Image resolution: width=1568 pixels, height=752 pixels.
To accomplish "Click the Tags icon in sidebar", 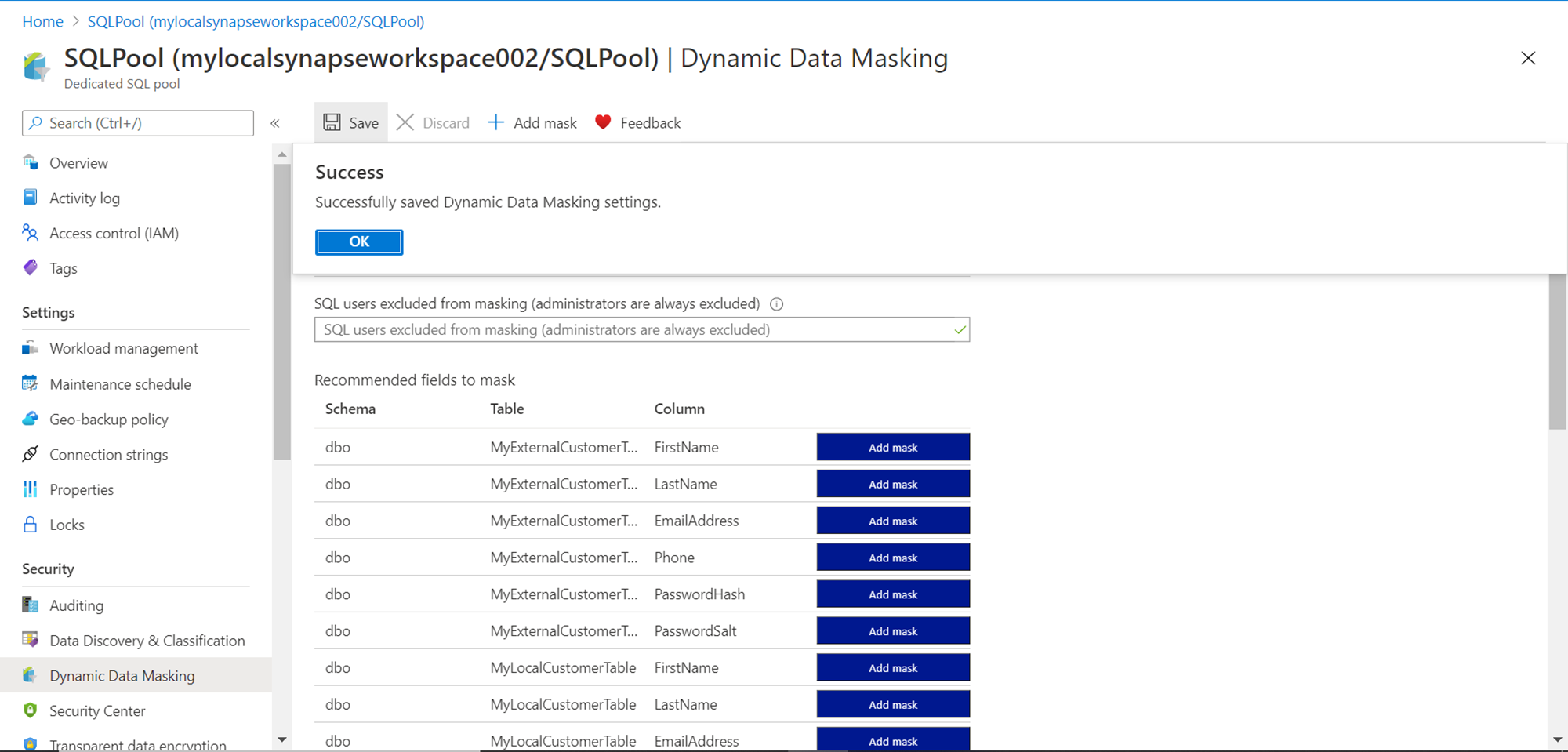I will (30, 268).
